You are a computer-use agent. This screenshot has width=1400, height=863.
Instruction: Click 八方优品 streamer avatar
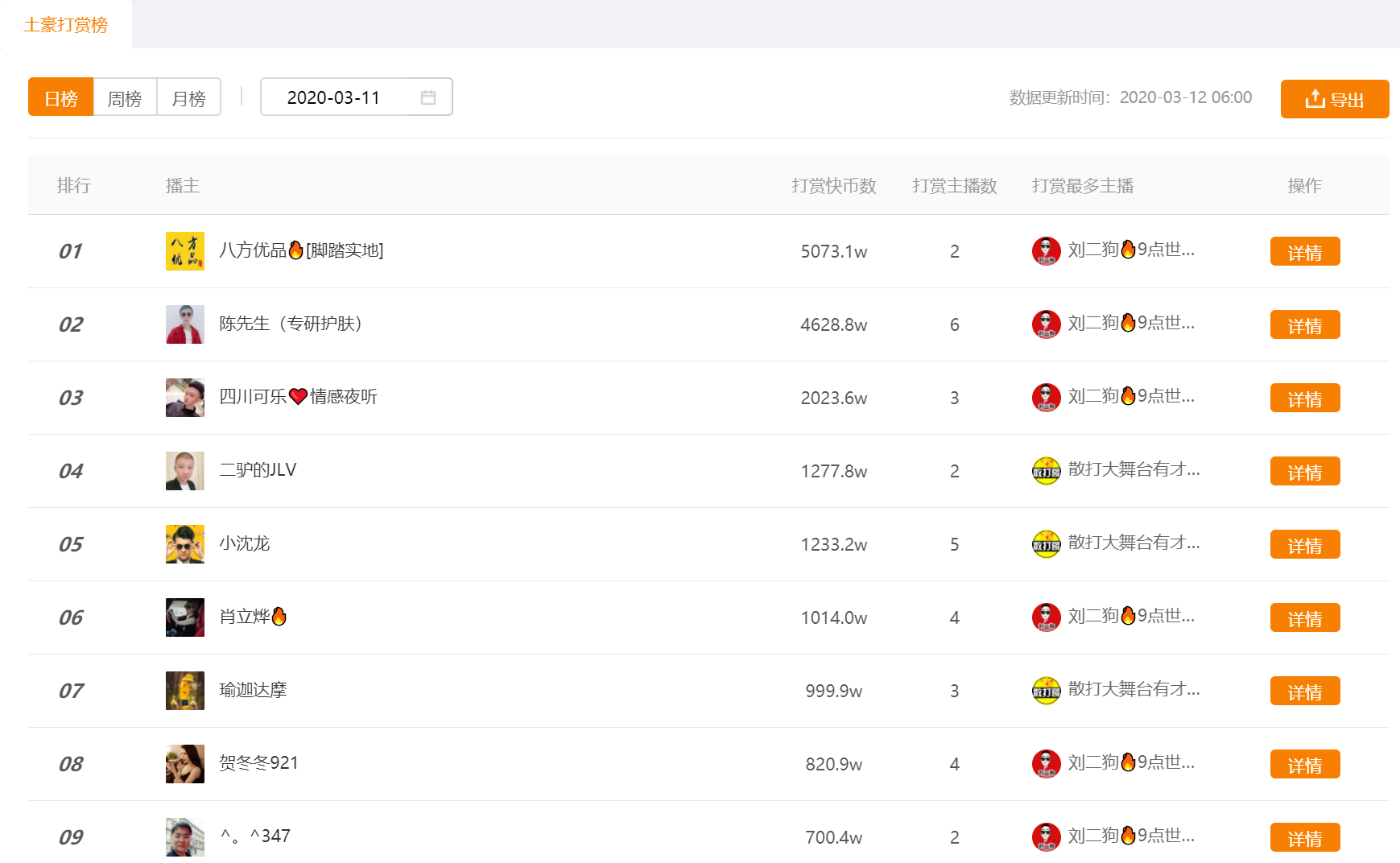coord(184,251)
